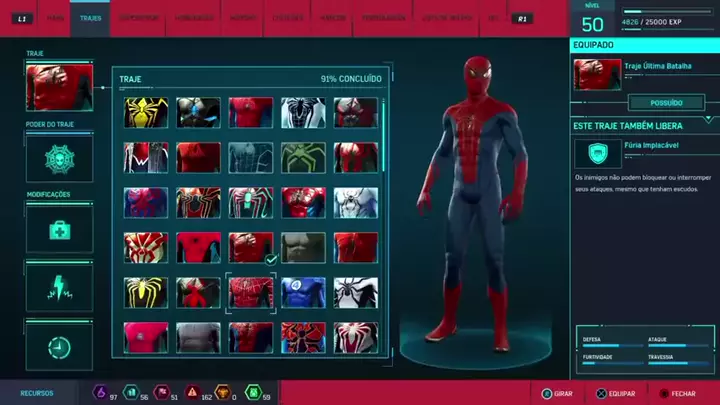The image size is (720, 405).
Task: Open the Dispositivos tab
Action: (x=139, y=18)
